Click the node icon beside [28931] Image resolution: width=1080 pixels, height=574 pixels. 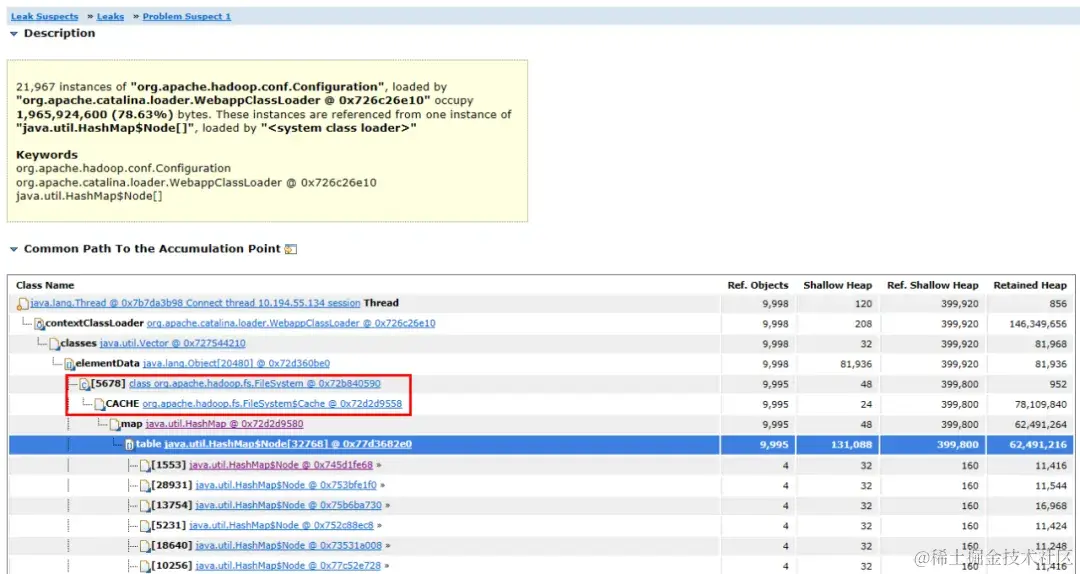coord(145,486)
